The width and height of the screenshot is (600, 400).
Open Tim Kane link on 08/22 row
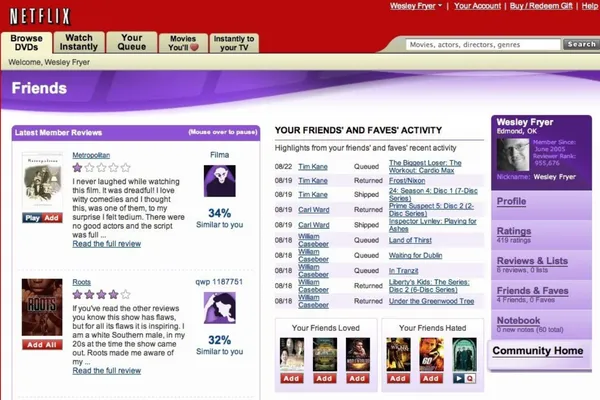tap(313, 167)
